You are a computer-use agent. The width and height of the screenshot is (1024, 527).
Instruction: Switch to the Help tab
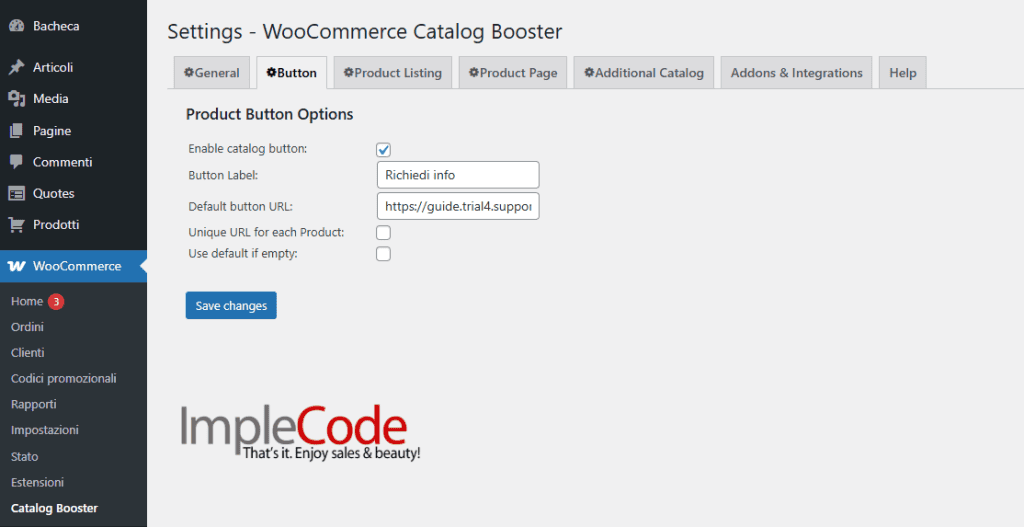[903, 72]
